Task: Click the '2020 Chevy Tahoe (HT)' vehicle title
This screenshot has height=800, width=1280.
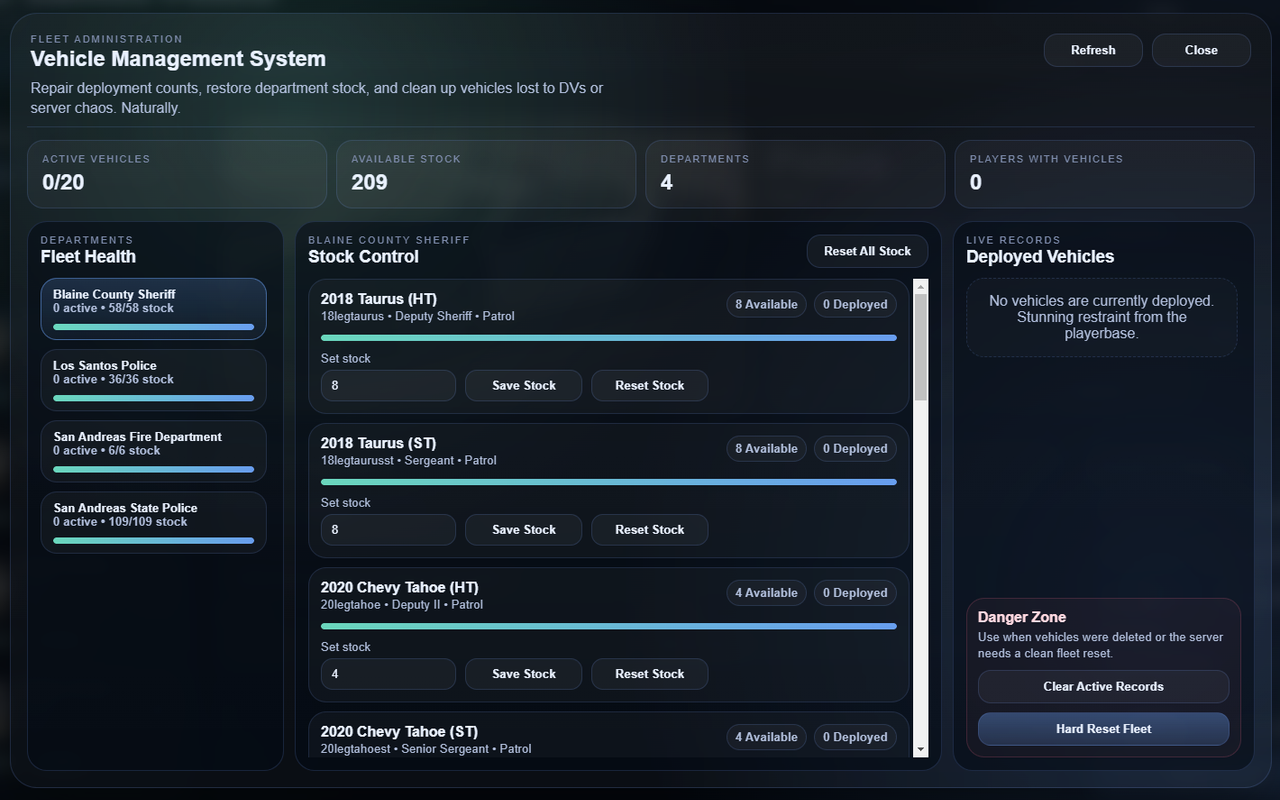Action: coord(400,587)
